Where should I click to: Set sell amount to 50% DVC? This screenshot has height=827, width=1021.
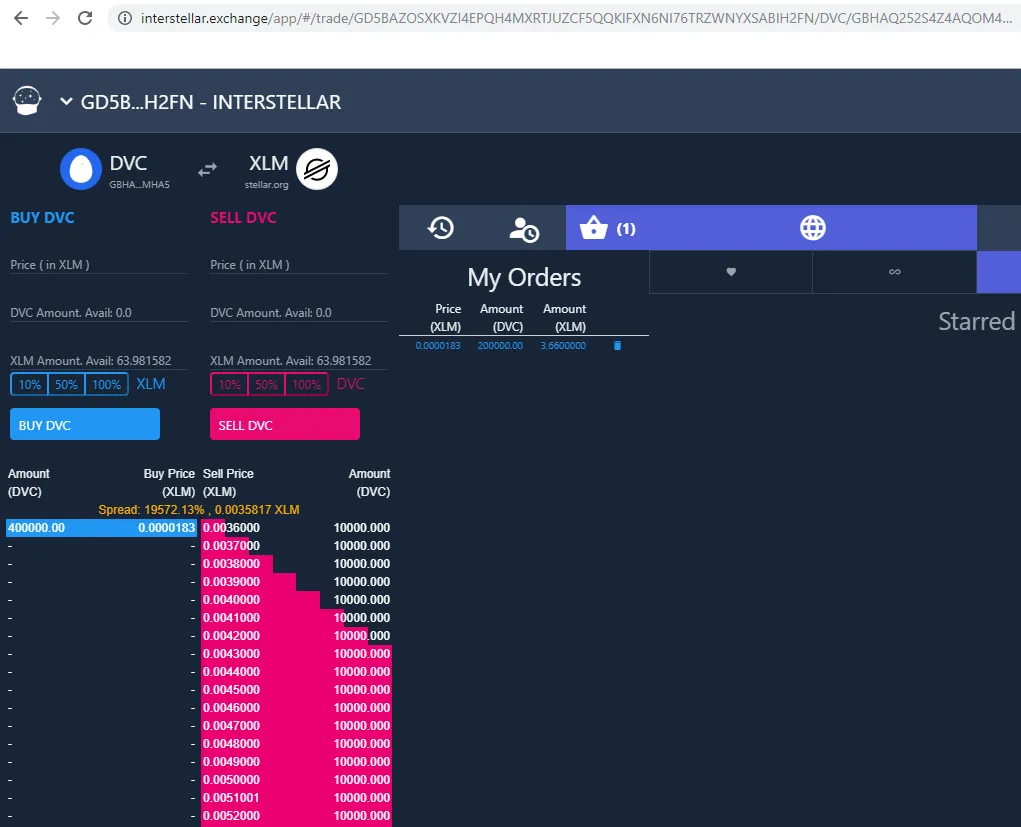point(266,384)
